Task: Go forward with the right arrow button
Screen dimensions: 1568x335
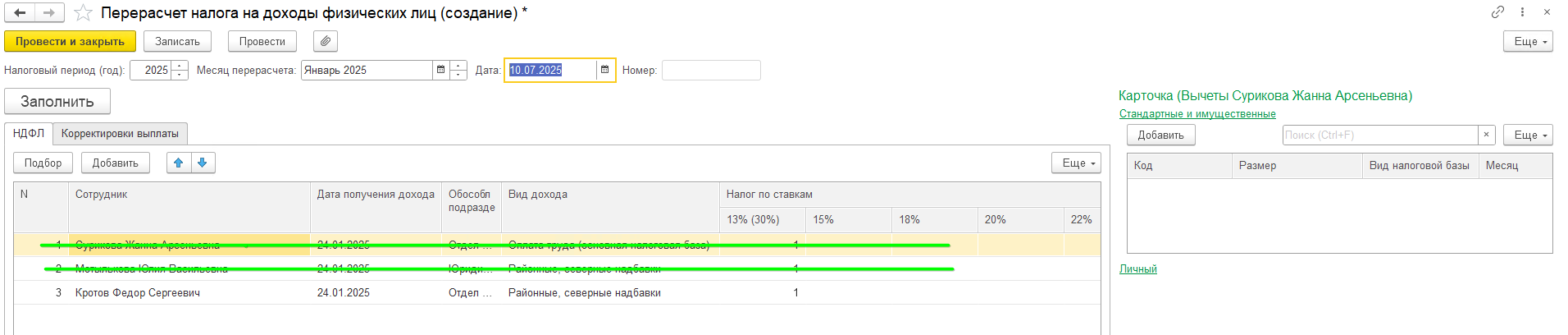Action: click(49, 12)
